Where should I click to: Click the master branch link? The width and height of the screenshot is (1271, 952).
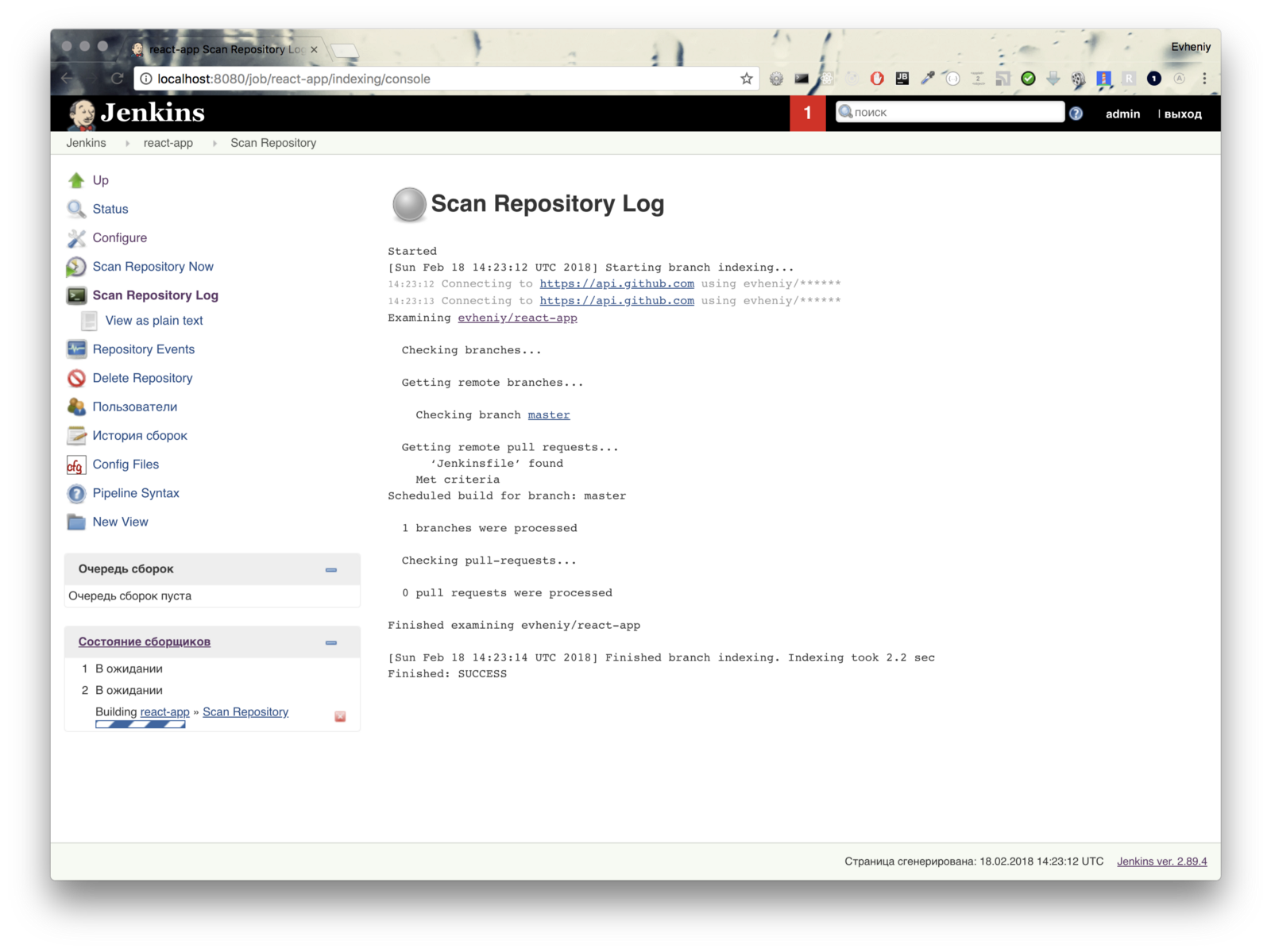[549, 414]
